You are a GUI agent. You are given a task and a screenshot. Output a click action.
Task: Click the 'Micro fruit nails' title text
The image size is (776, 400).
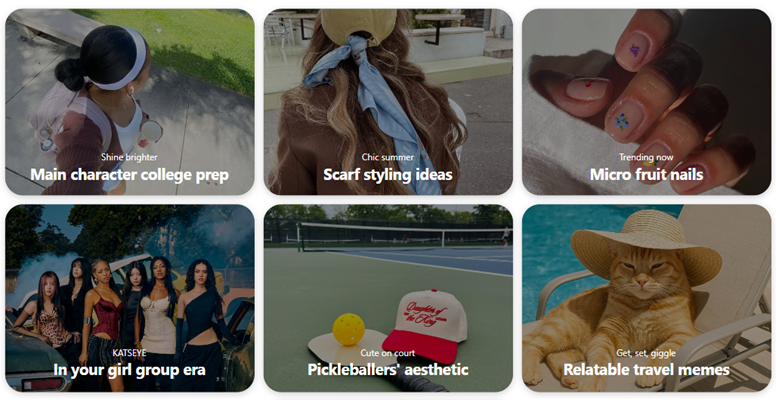tap(646, 175)
